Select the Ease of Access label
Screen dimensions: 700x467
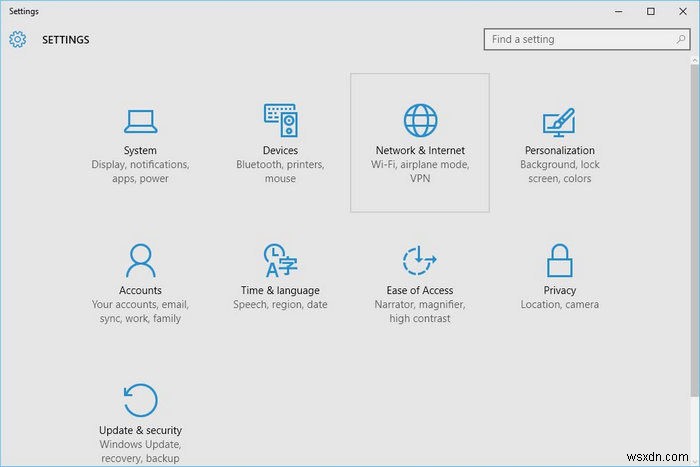420,290
